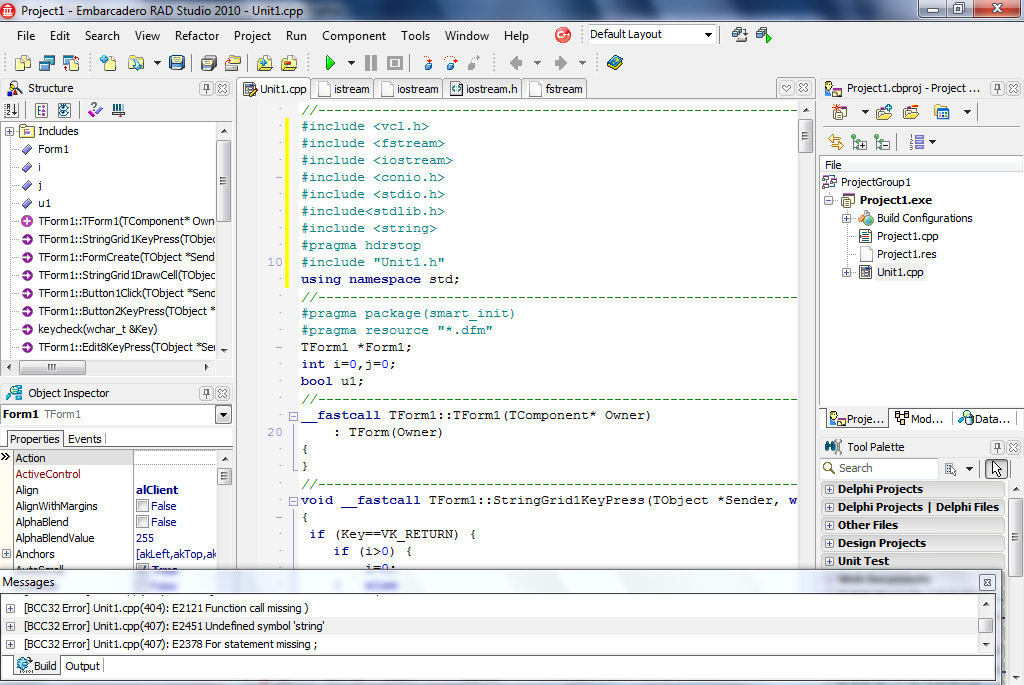Click the Save floppy disk toolbar icon
Screen dimensions: 1024x685
(x=177, y=63)
